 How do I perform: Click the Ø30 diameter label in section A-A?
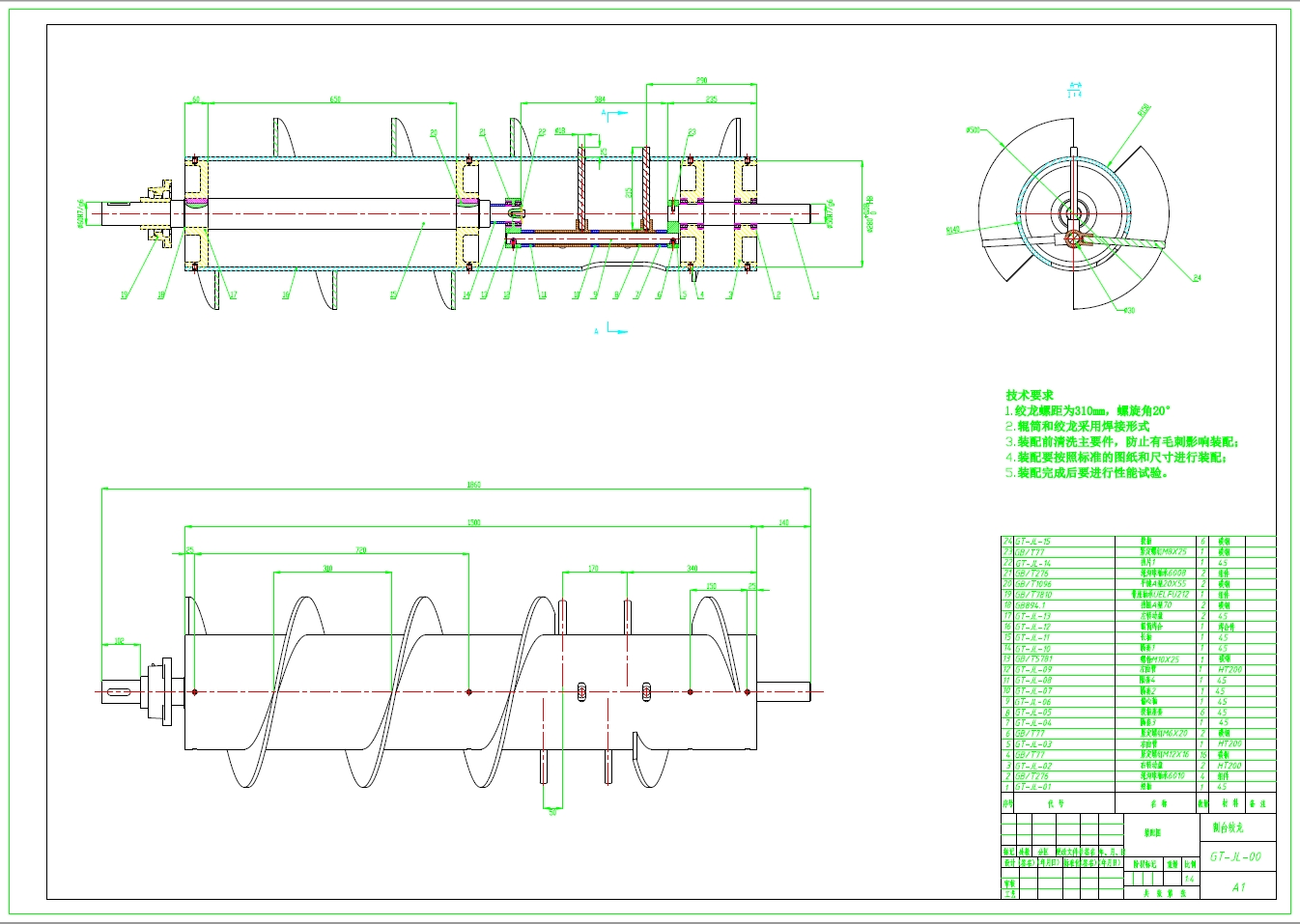[1129, 310]
